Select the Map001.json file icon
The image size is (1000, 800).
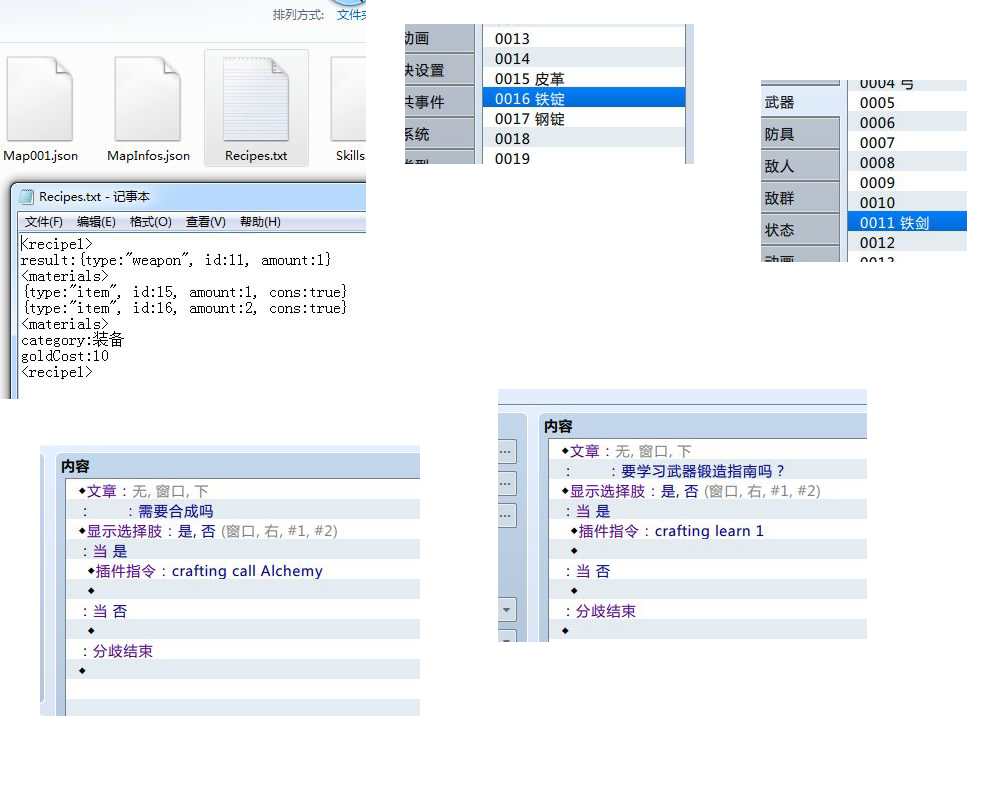pos(40,100)
